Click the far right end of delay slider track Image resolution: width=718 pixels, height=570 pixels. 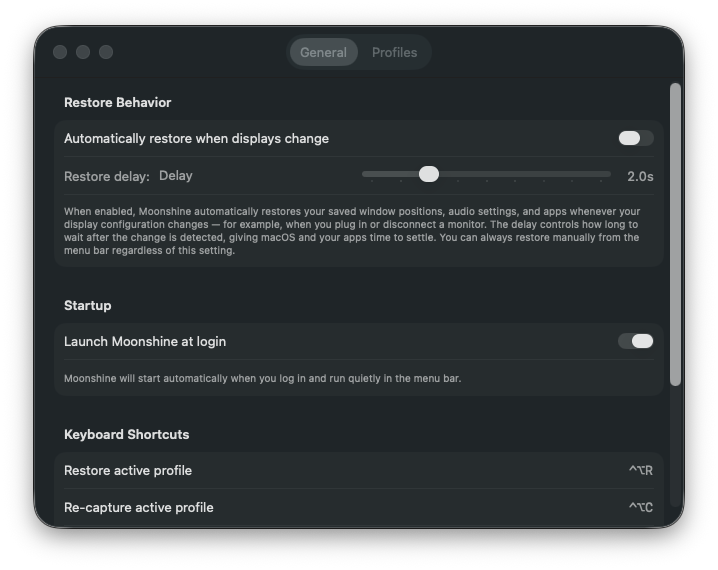pos(607,174)
